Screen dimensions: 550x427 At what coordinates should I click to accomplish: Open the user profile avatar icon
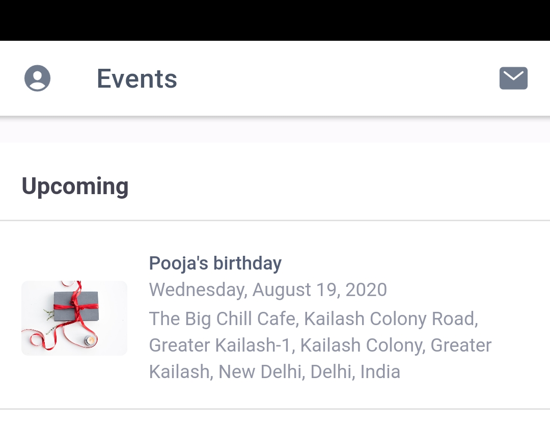(37, 78)
